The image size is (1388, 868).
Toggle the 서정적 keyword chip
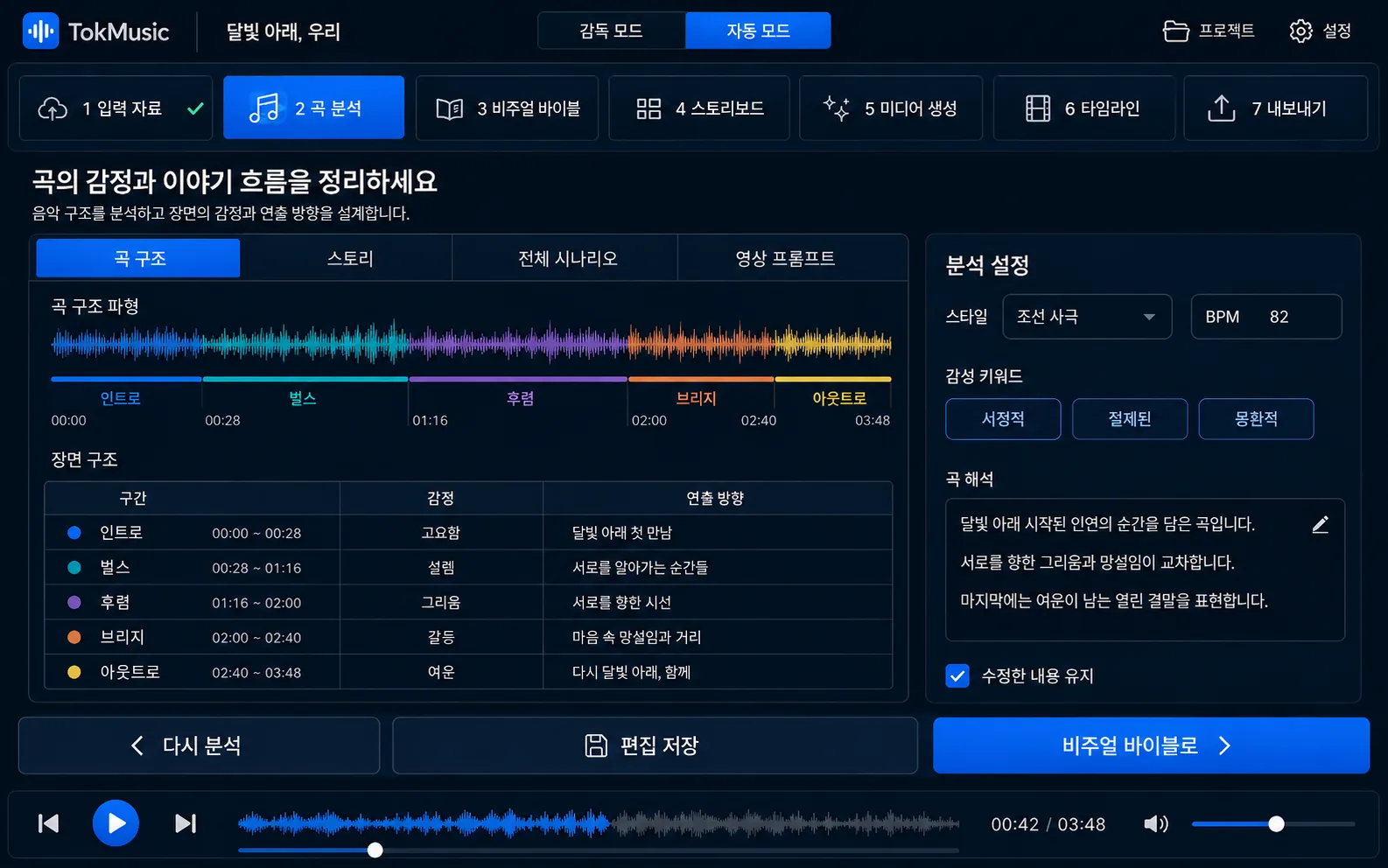[1003, 419]
